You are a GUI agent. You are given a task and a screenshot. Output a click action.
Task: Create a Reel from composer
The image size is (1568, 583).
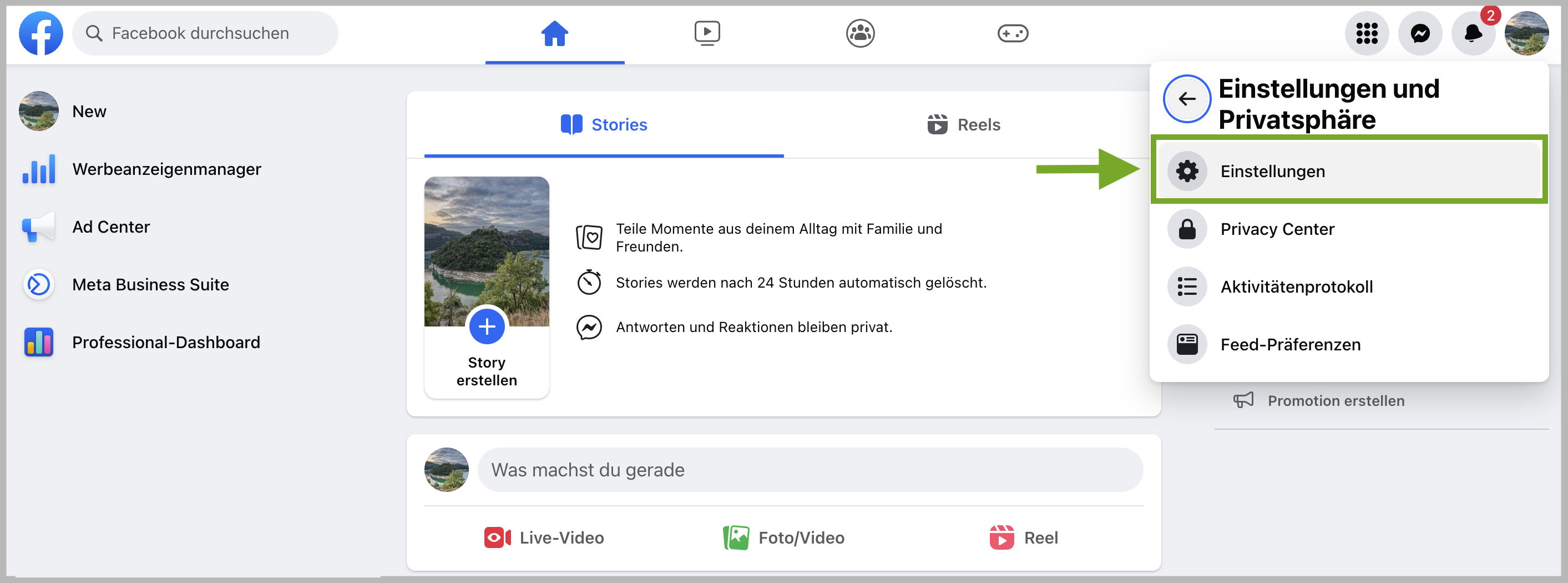(x=1023, y=538)
